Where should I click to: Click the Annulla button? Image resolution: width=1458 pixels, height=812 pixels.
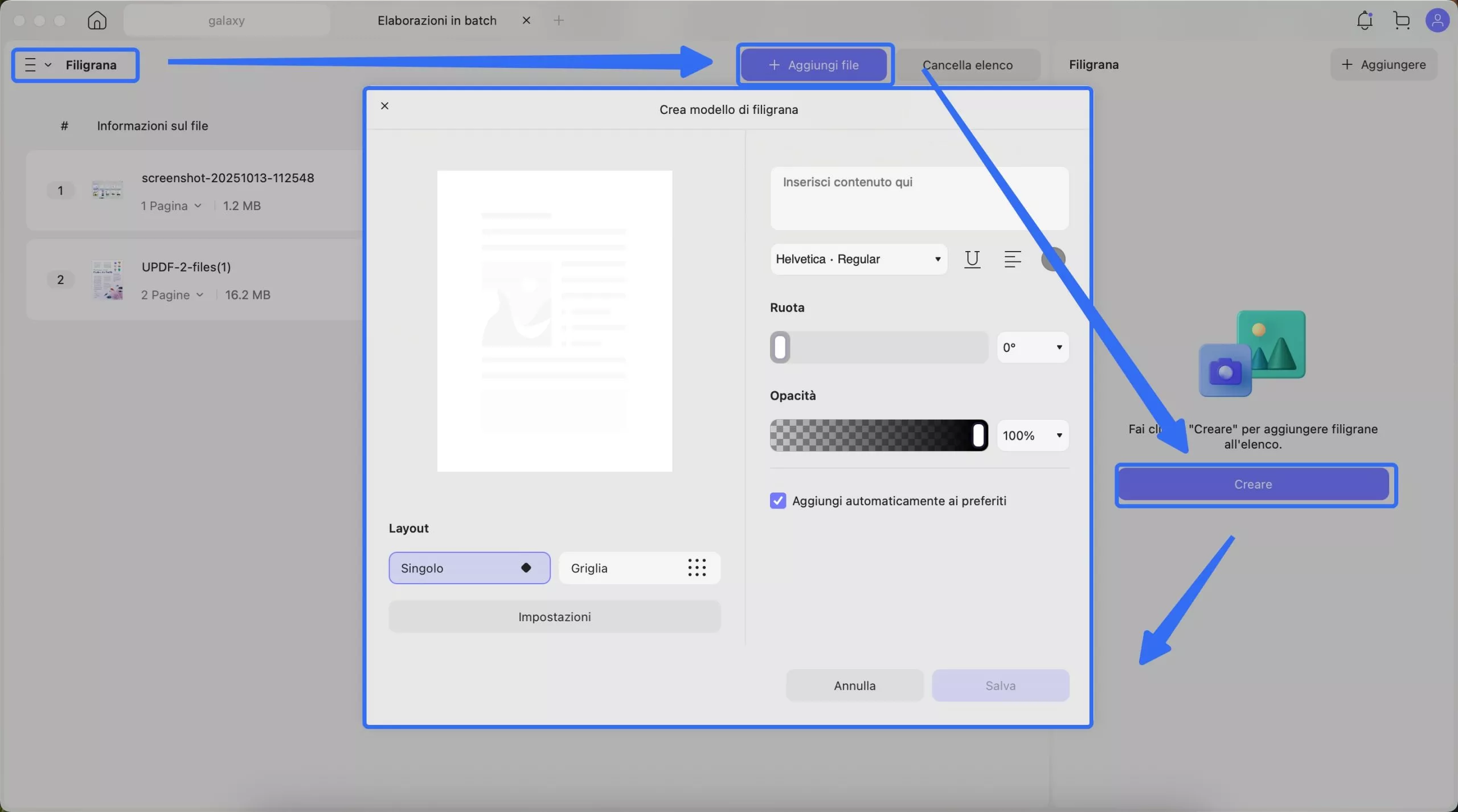pyautogui.click(x=854, y=686)
